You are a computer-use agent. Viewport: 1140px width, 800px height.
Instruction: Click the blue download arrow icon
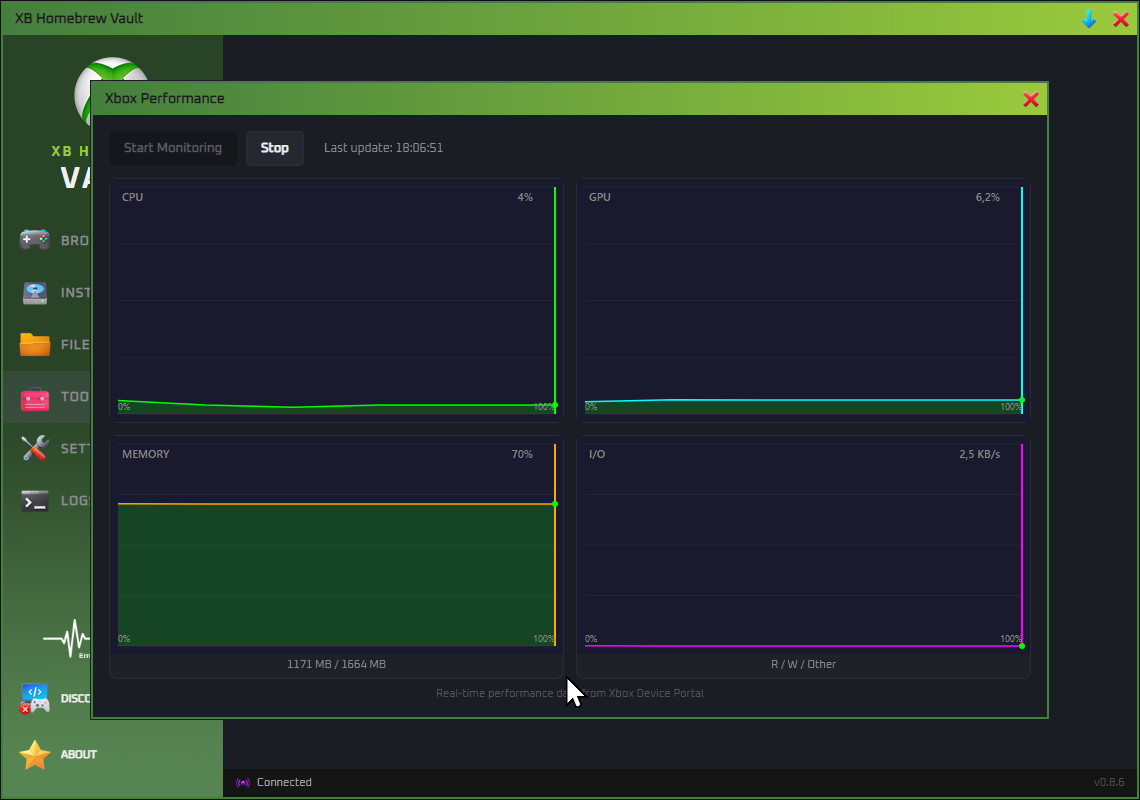point(1089,19)
